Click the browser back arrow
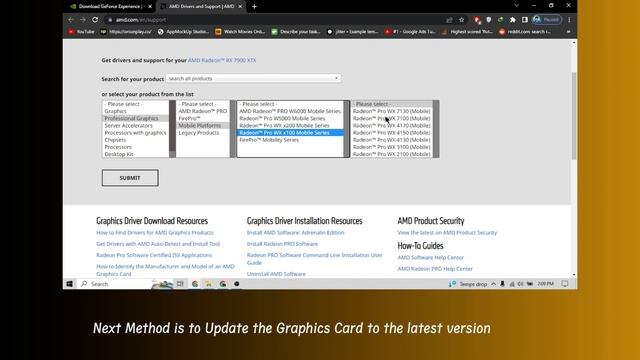The image size is (640, 360). (x=71, y=20)
